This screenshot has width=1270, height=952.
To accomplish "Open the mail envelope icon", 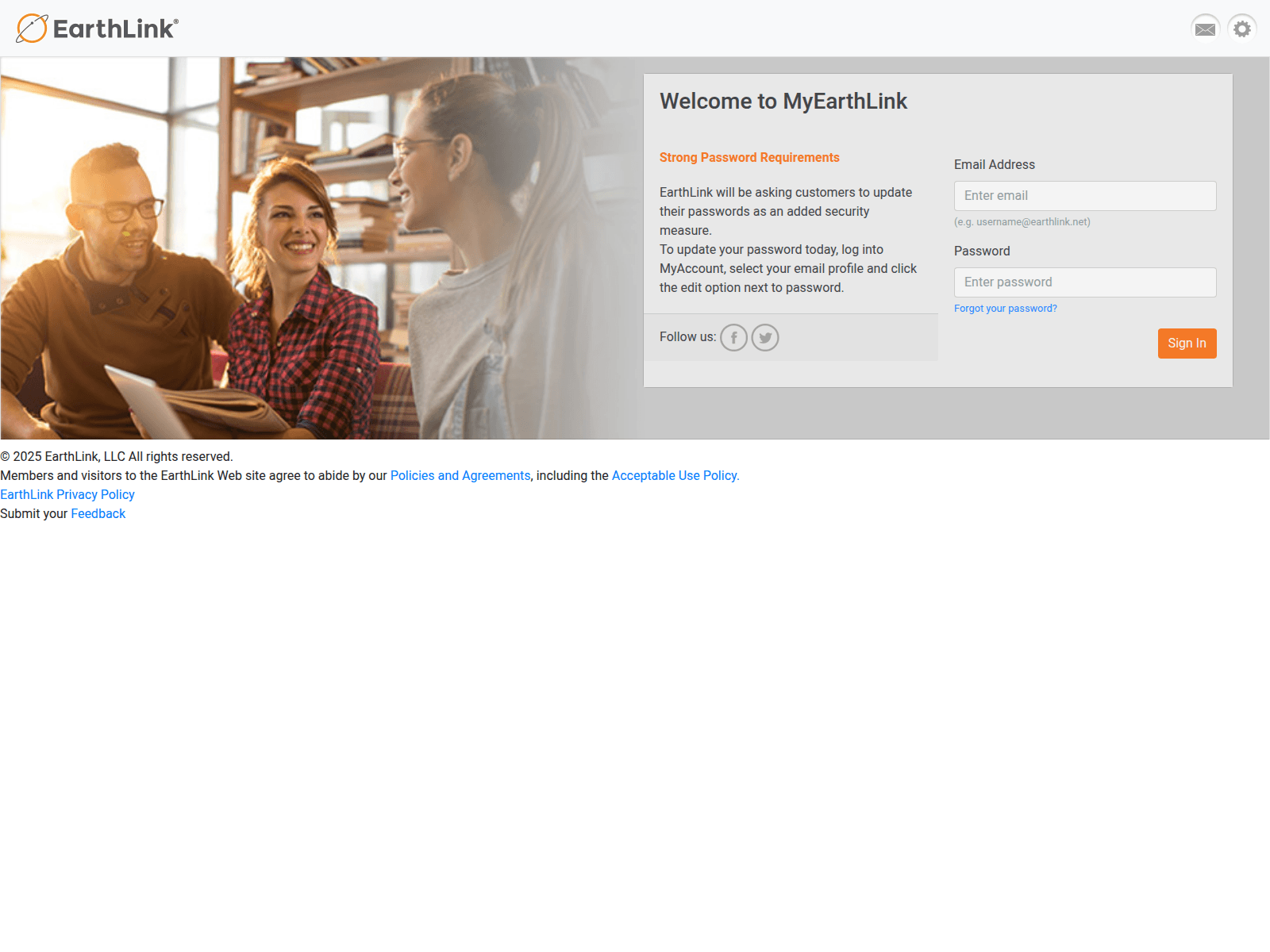I will pos(1205,29).
